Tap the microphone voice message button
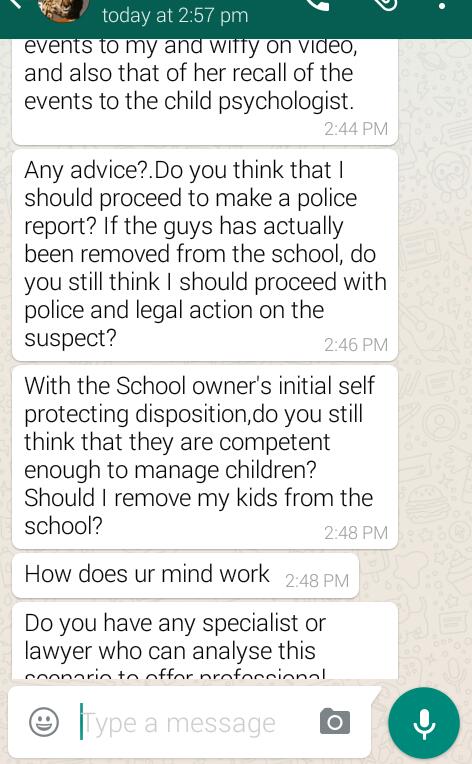 [424, 723]
